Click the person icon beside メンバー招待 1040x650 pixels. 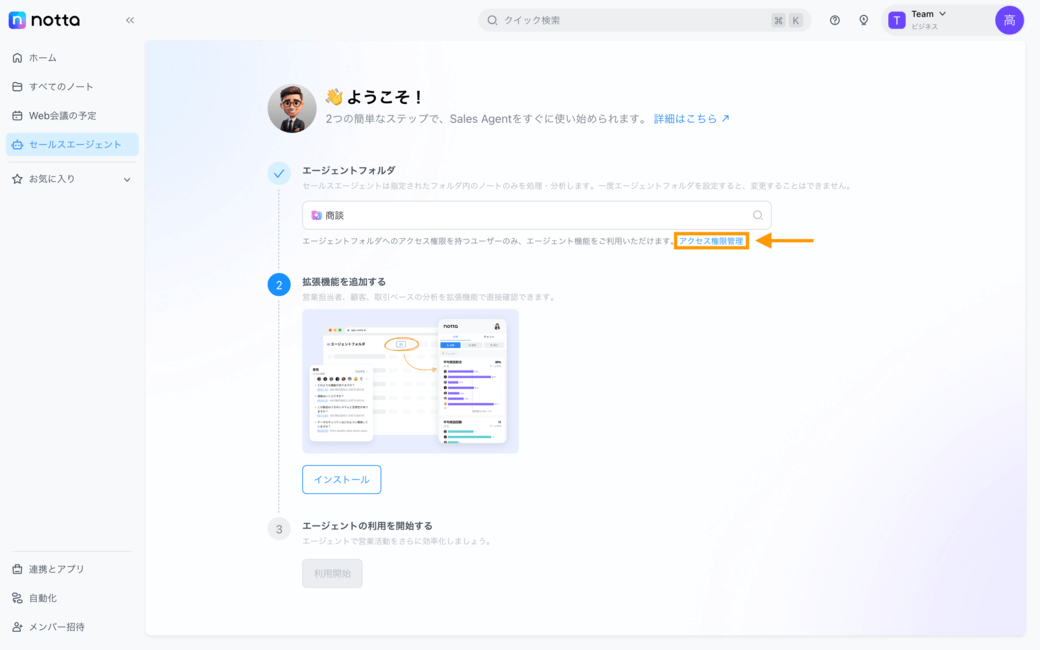click(x=17, y=627)
